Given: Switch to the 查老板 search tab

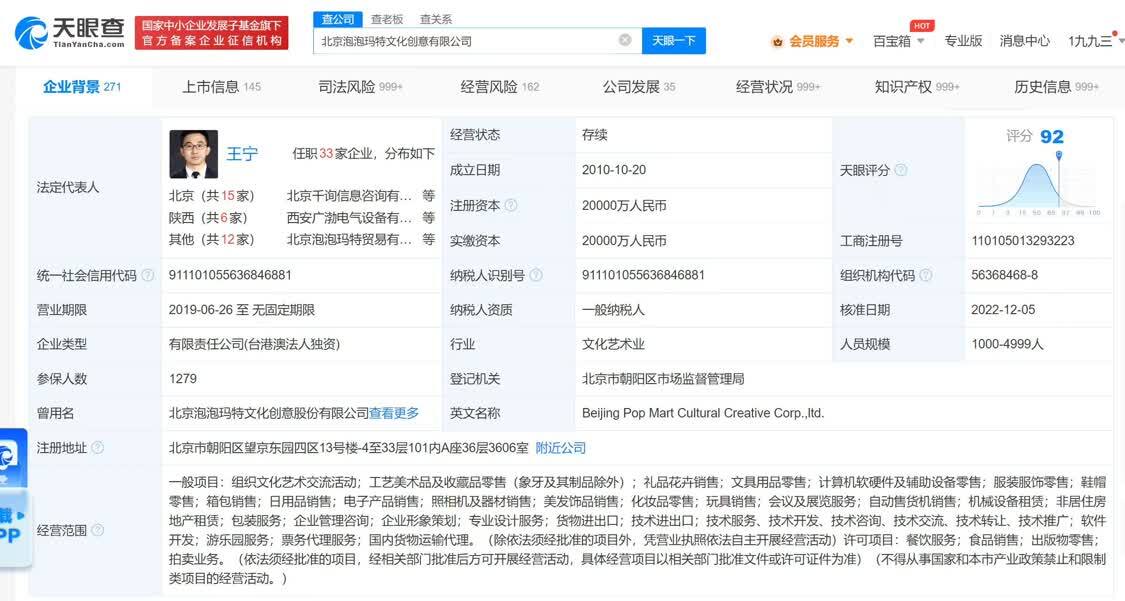Looking at the screenshot, I should [x=387, y=19].
